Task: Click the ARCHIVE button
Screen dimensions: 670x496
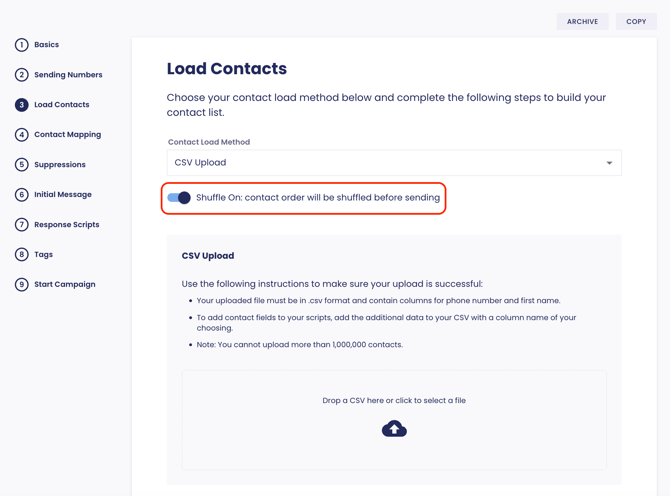Action: pos(582,21)
